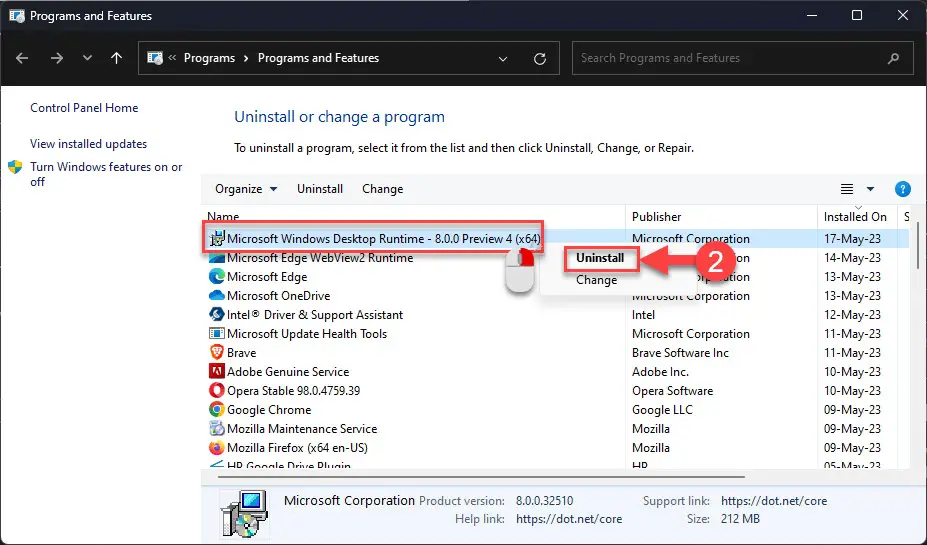The image size is (927, 545).
Task: Open the Organize dropdown menu
Action: pyautogui.click(x=246, y=189)
